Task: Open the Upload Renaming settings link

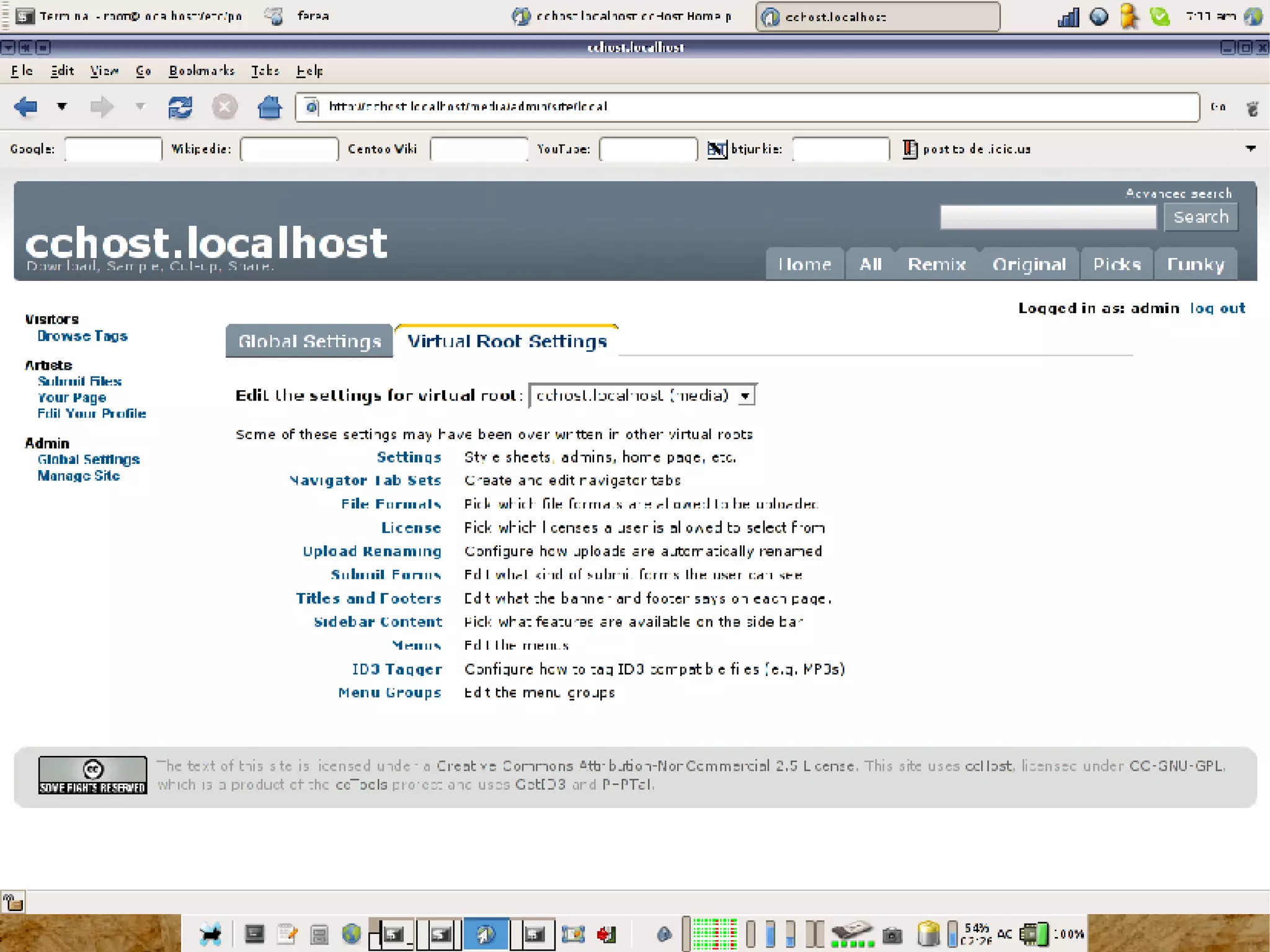Action: coord(371,551)
